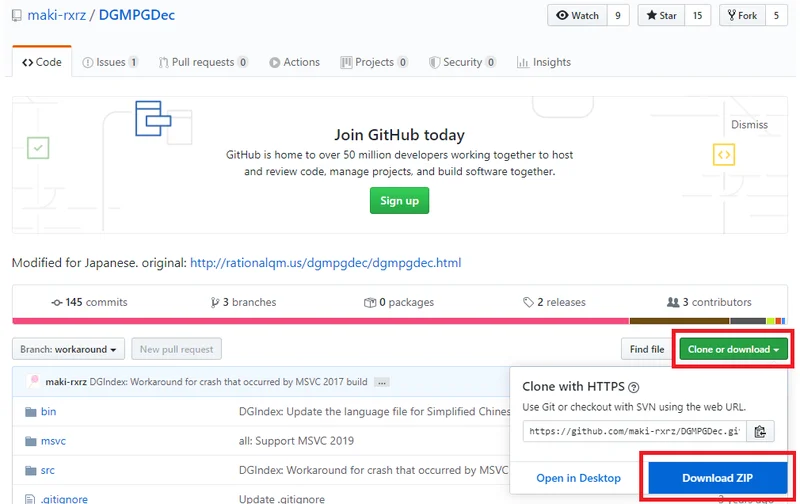Go to the Actions tab
This screenshot has height=504, width=800.
point(294,62)
